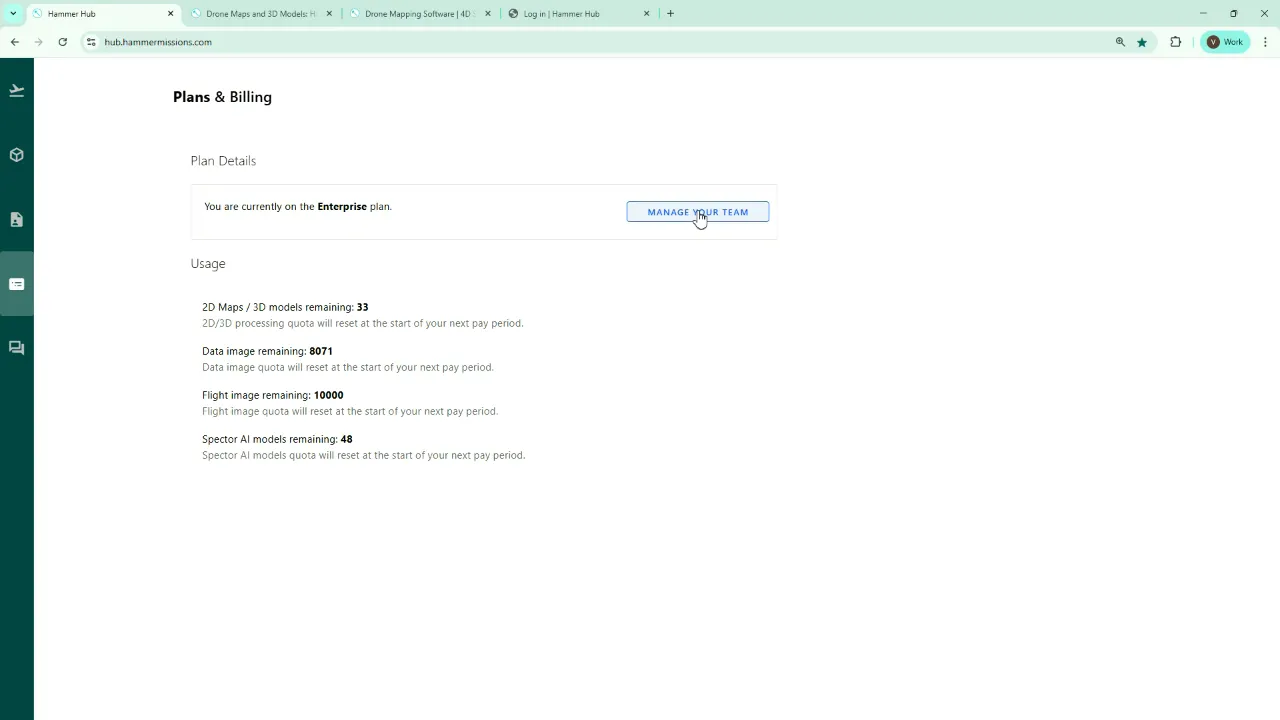Screen dimensions: 1280x720
Task: Close the Drone Maps and 3D Models tab
Action: (x=329, y=14)
